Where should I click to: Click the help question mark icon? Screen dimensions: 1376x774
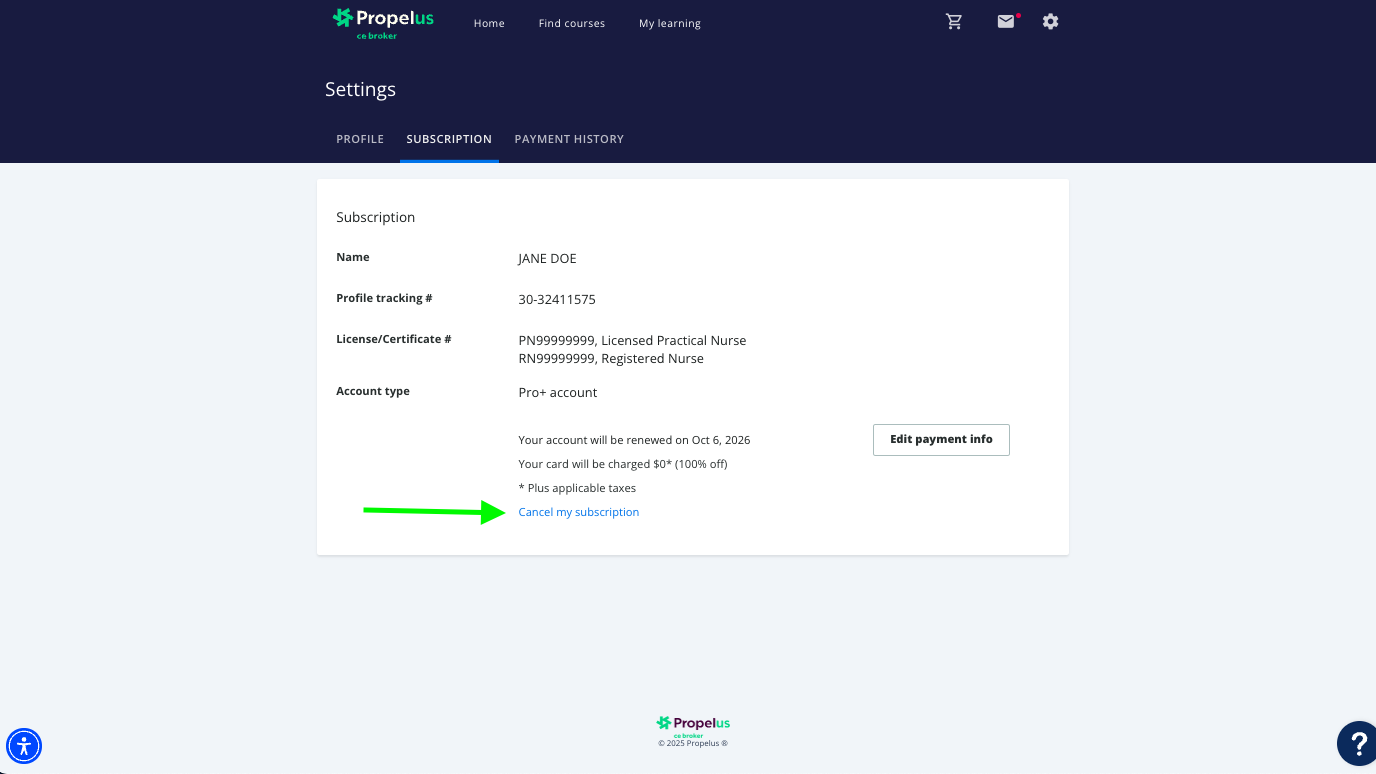pyautogui.click(x=1358, y=744)
